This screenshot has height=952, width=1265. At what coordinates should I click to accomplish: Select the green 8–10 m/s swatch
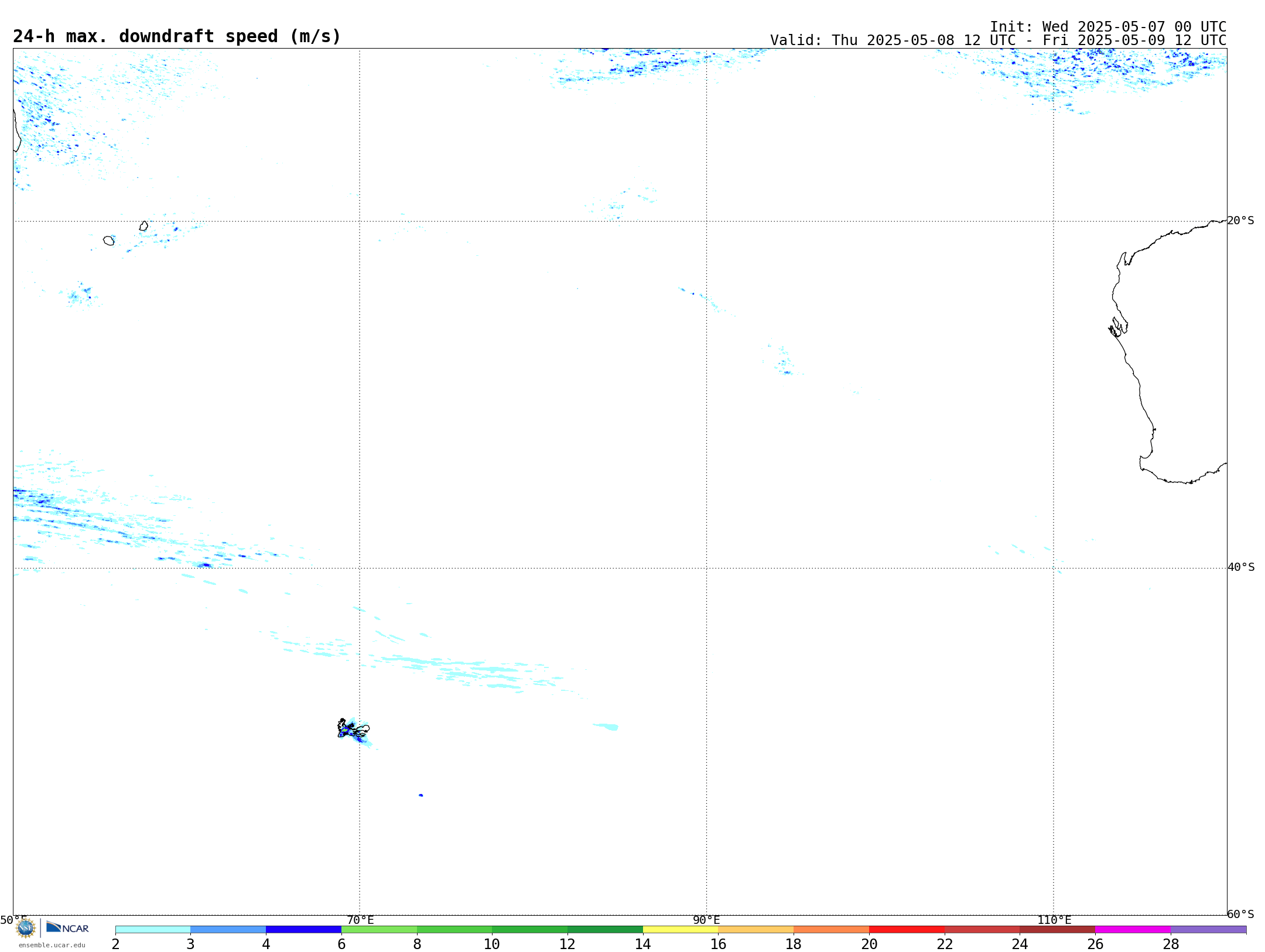(x=454, y=930)
